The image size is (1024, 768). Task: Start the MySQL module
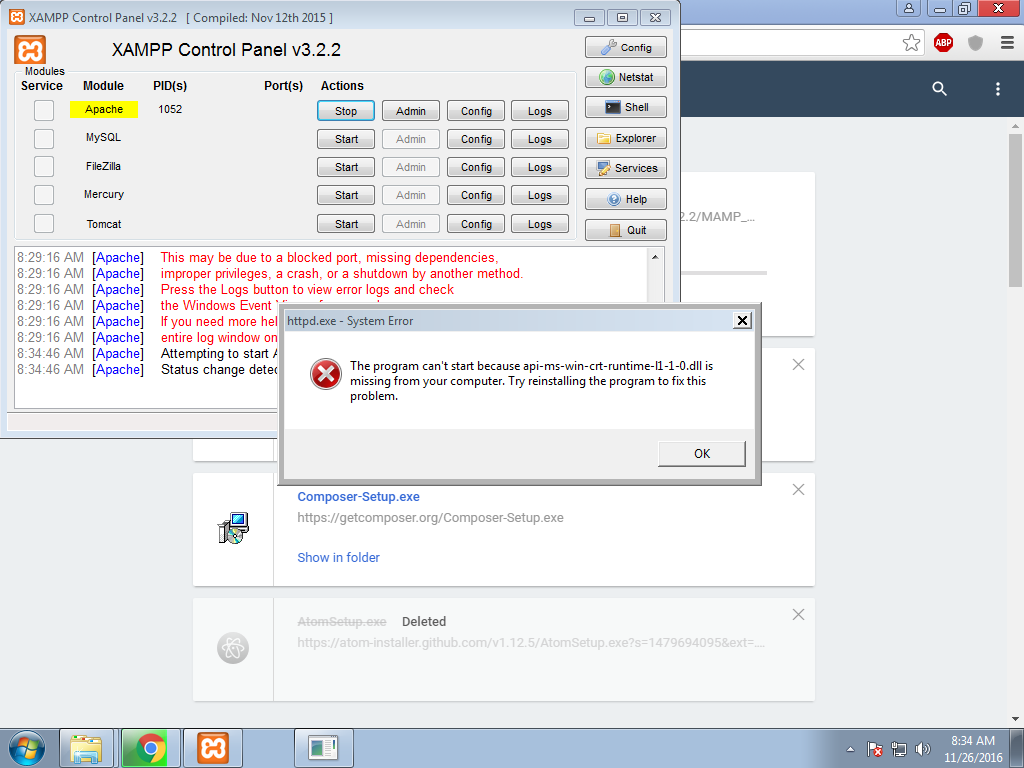coord(346,139)
